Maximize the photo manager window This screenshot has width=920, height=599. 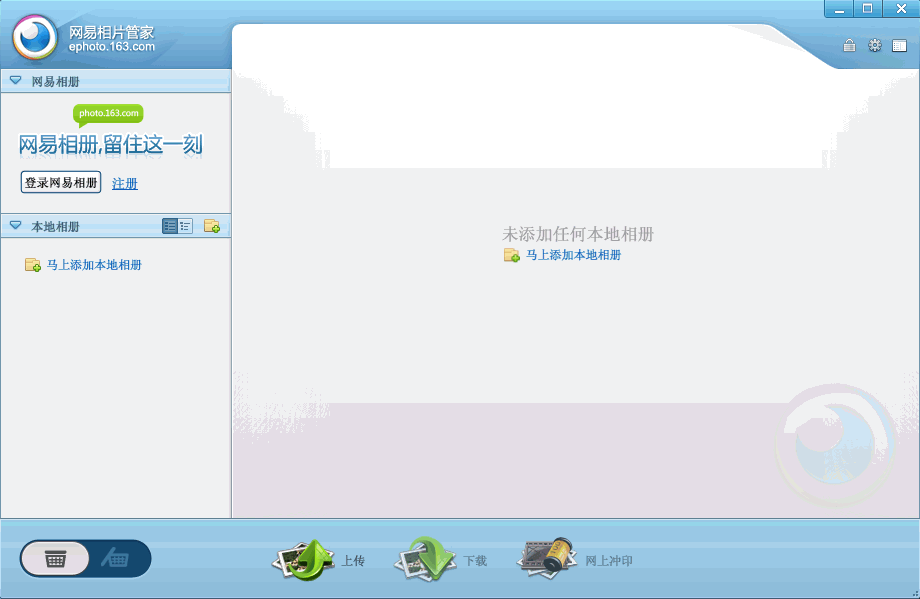point(867,9)
